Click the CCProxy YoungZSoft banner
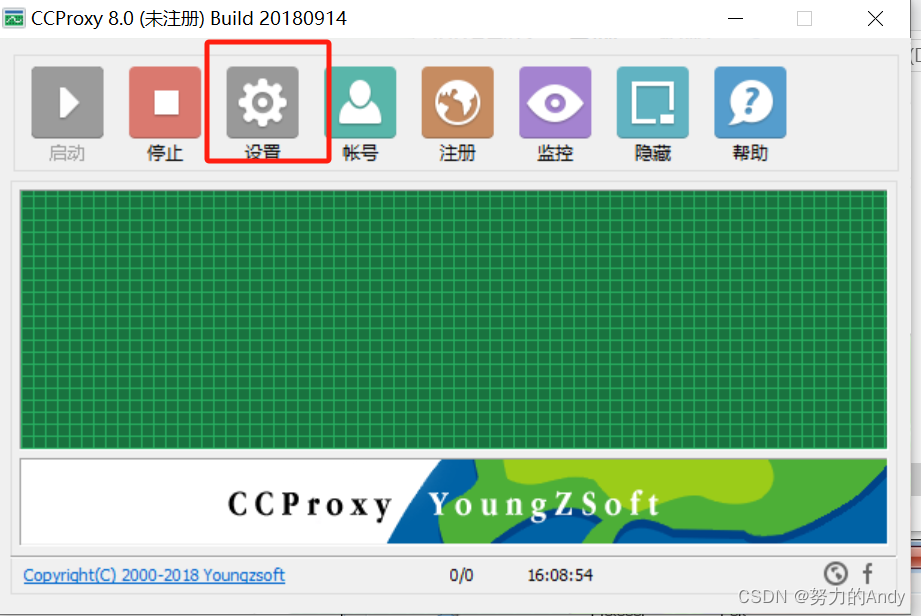921x616 pixels. 453,501
